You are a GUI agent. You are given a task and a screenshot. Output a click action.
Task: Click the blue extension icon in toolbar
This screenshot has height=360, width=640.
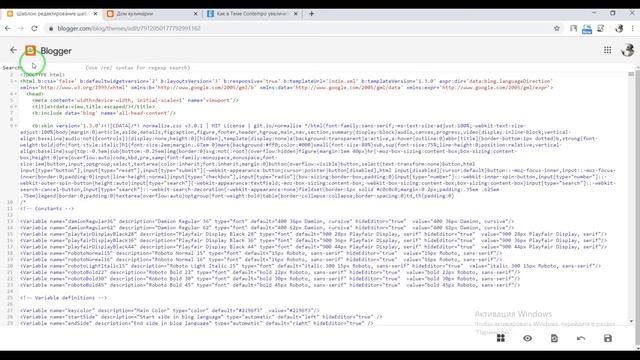(587, 29)
